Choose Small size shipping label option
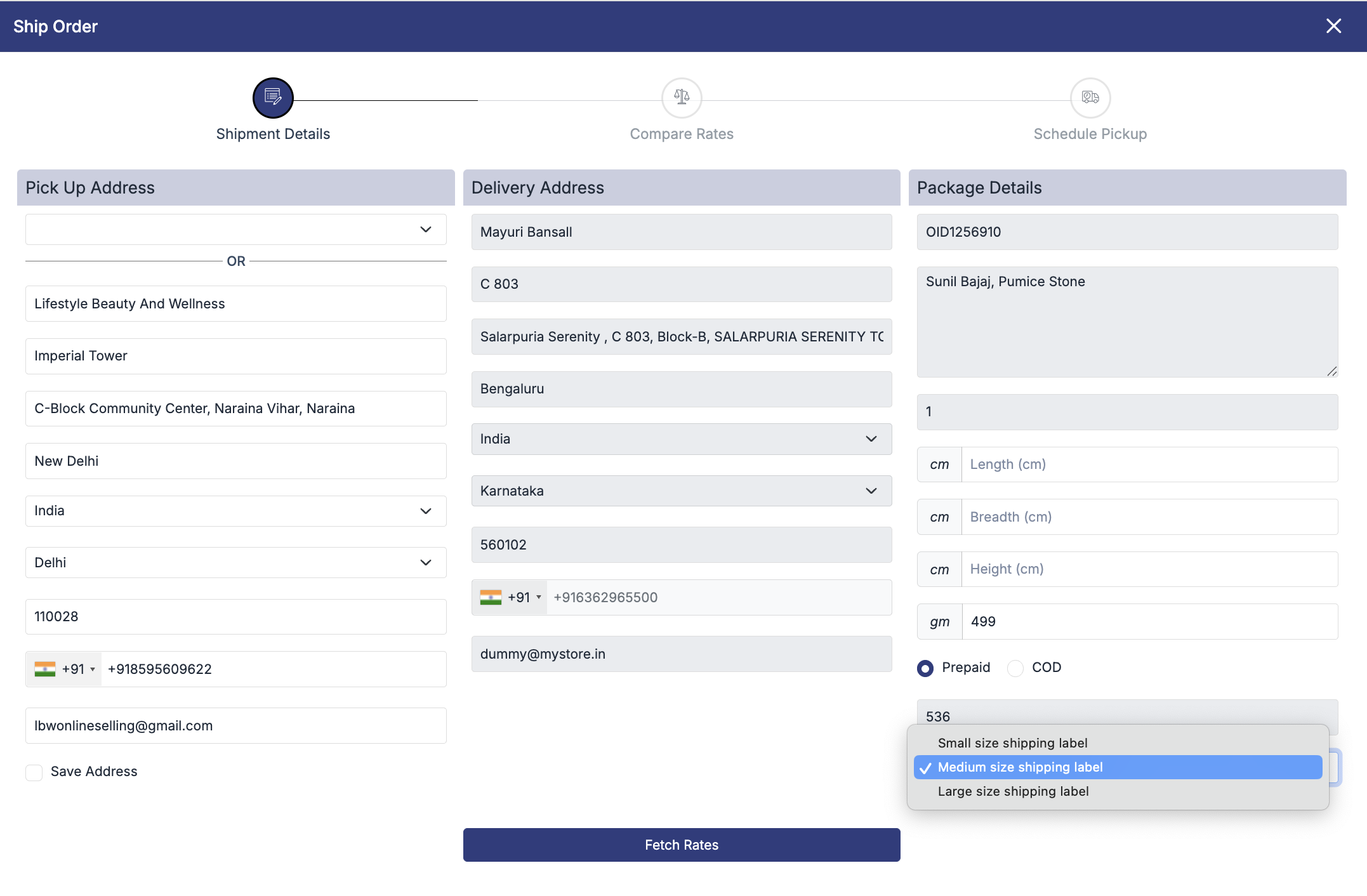 coord(1012,743)
